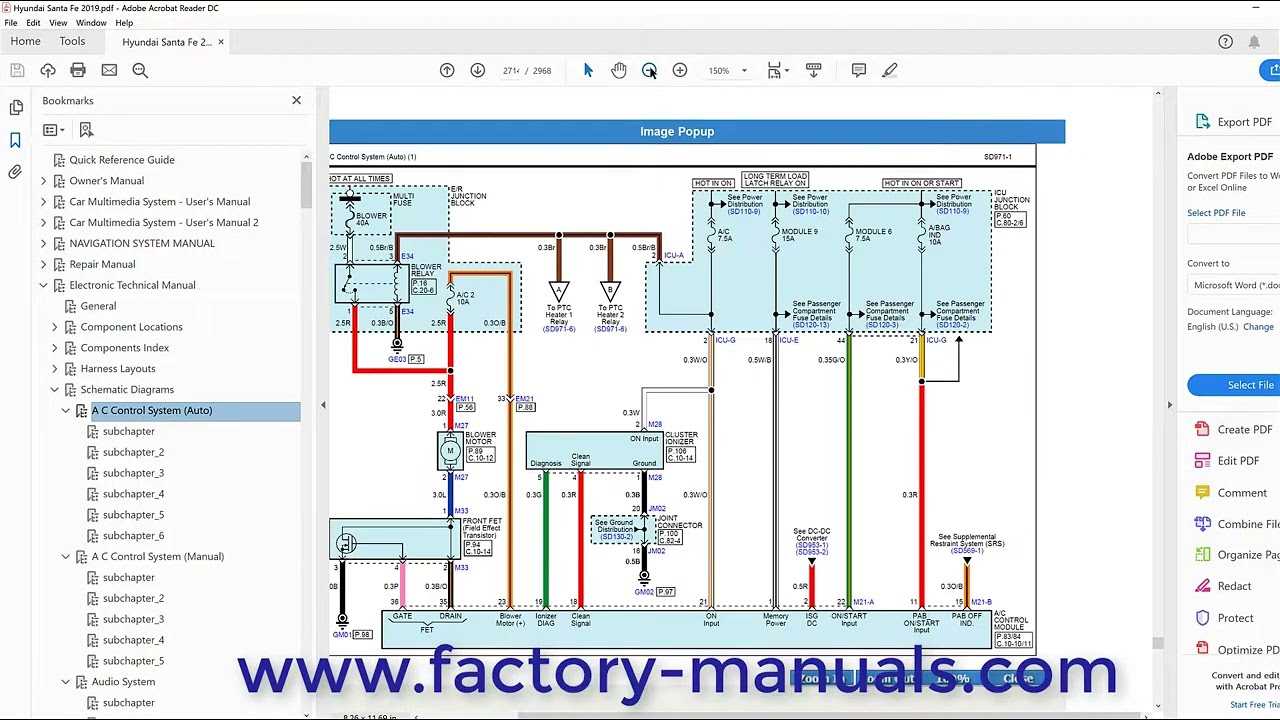Open fit page options icon
The width and height of the screenshot is (1280, 720).
point(777,70)
